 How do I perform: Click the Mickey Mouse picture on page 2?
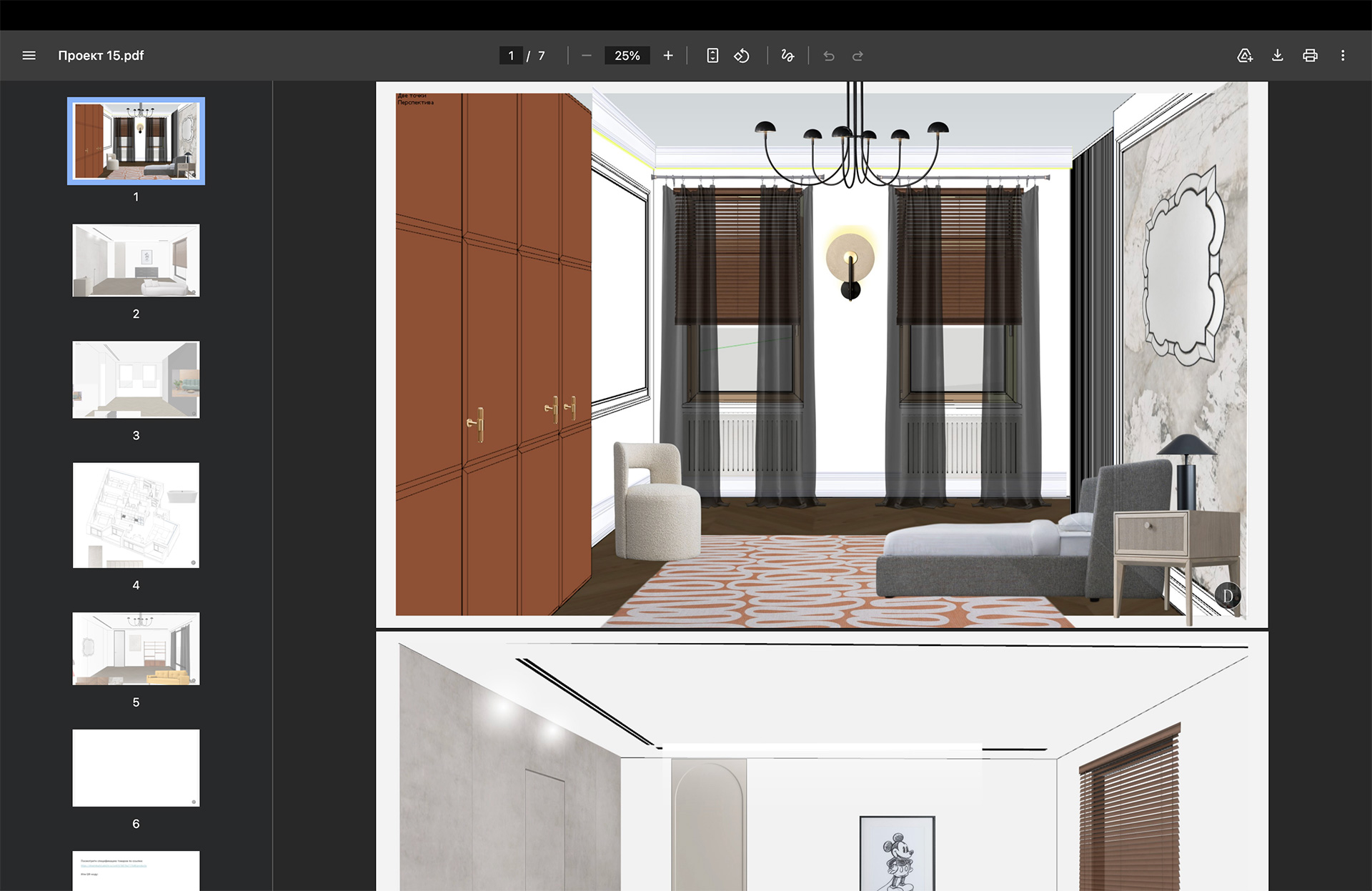(897, 853)
